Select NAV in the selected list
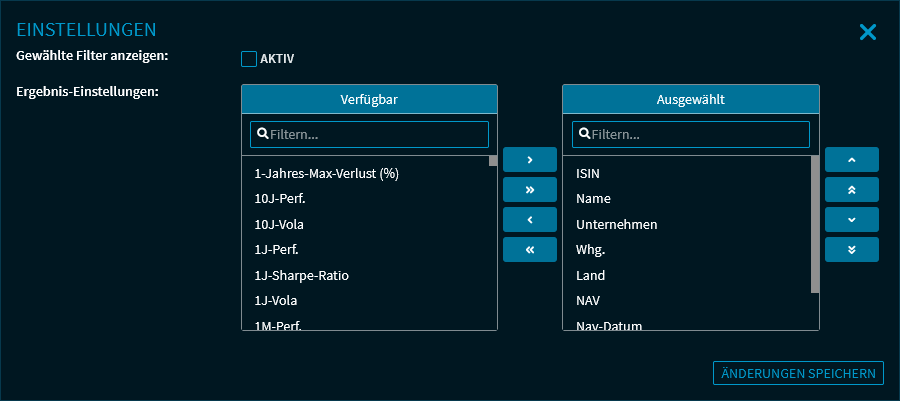The height and width of the screenshot is (401, 900). point(589,300)
